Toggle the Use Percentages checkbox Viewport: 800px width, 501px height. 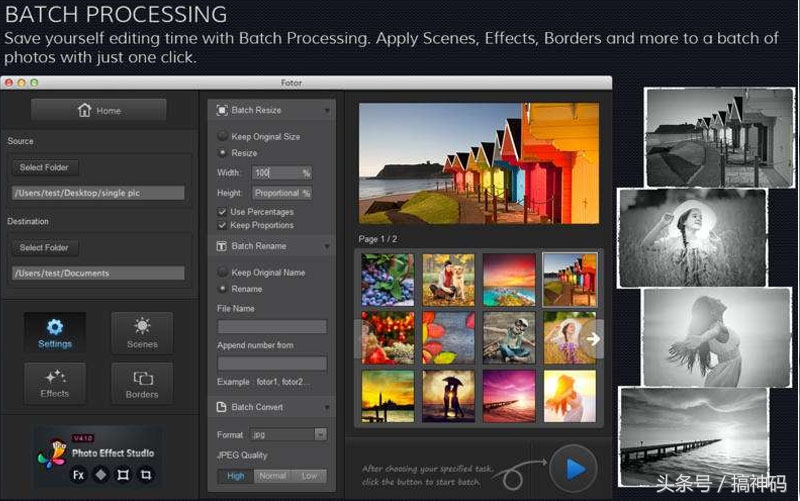[x=222, y=212]
